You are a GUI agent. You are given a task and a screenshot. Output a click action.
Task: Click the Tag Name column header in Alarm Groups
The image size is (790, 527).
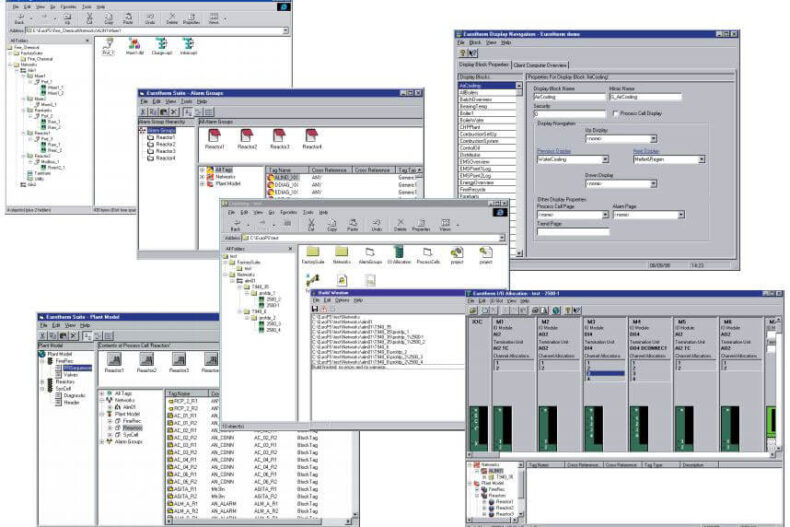click(279, 170)
